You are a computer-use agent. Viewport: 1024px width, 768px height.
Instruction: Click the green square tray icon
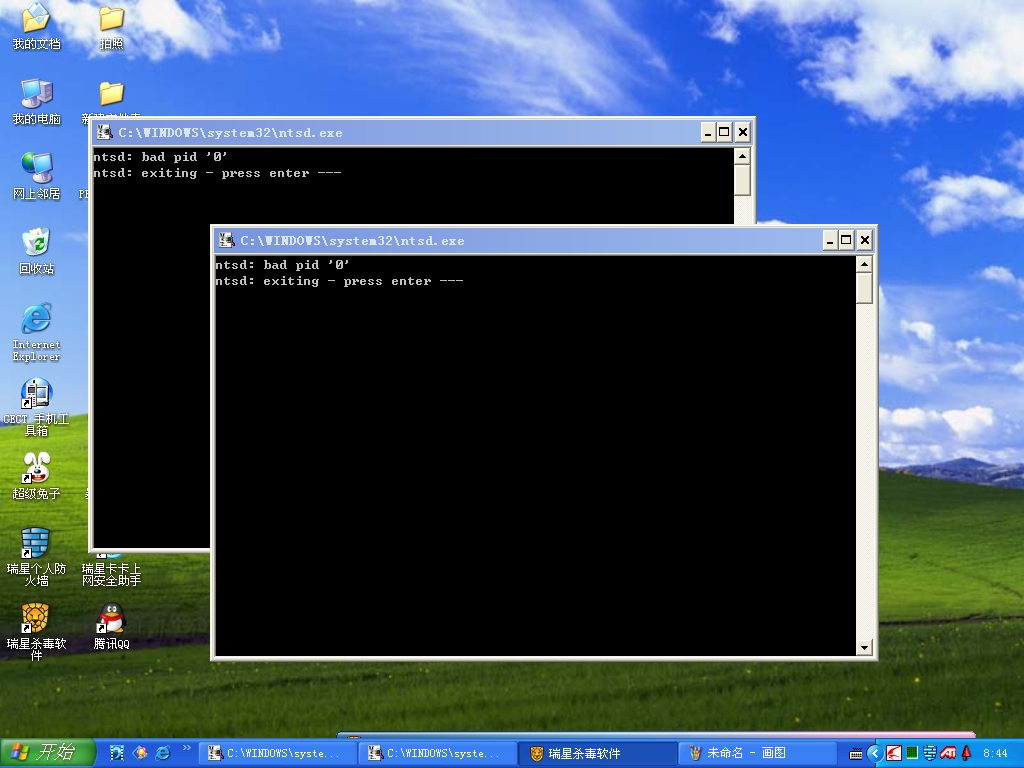tap(912, 753)
